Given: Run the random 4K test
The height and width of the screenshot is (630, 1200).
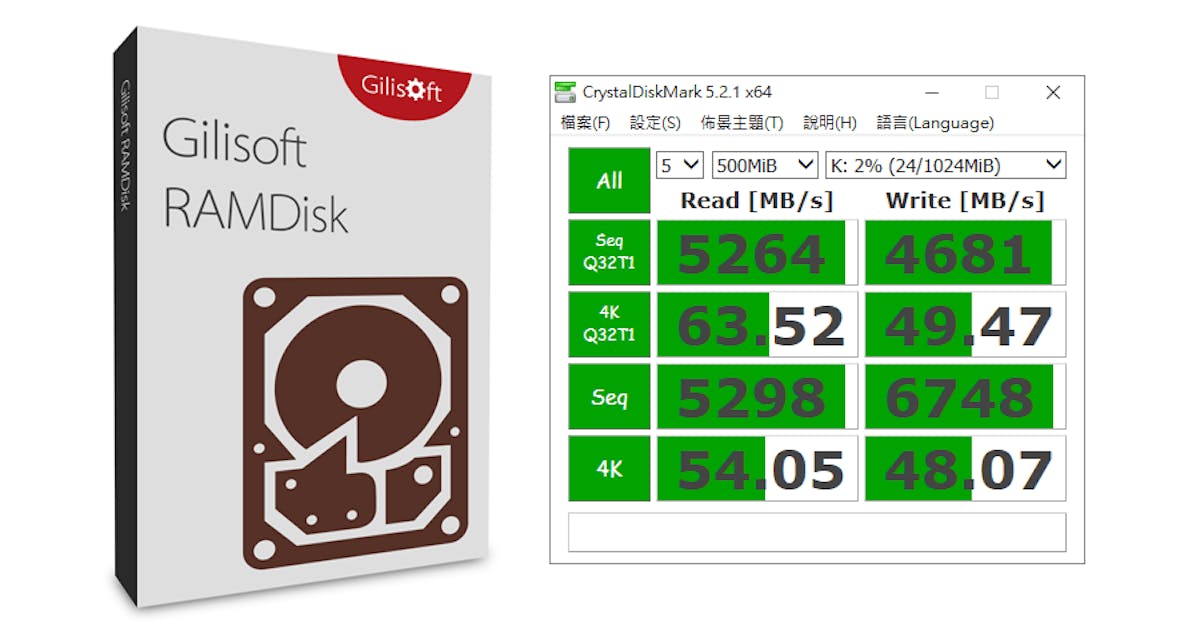Looking at the screenshot, I should click(x=608, y=468).
